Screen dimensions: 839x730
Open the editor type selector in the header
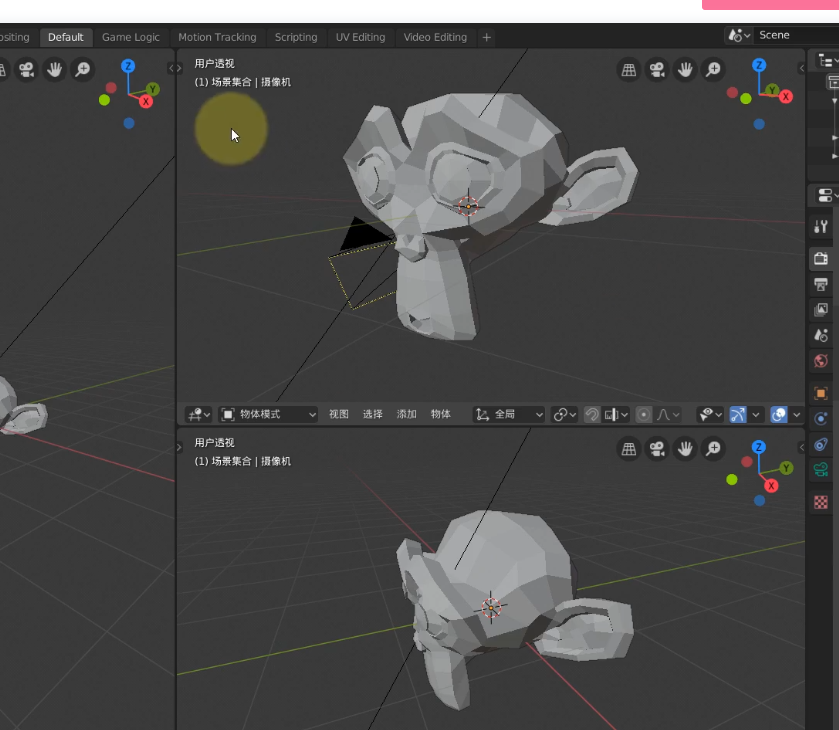197,414
